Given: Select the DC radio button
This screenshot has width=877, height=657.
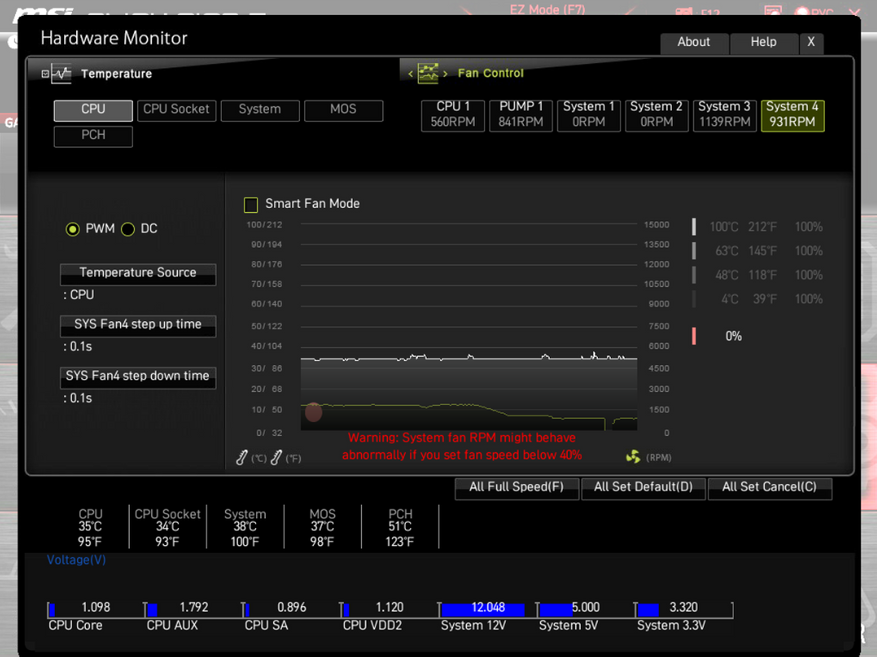Looking at the screenshot, I should (128, 229).
